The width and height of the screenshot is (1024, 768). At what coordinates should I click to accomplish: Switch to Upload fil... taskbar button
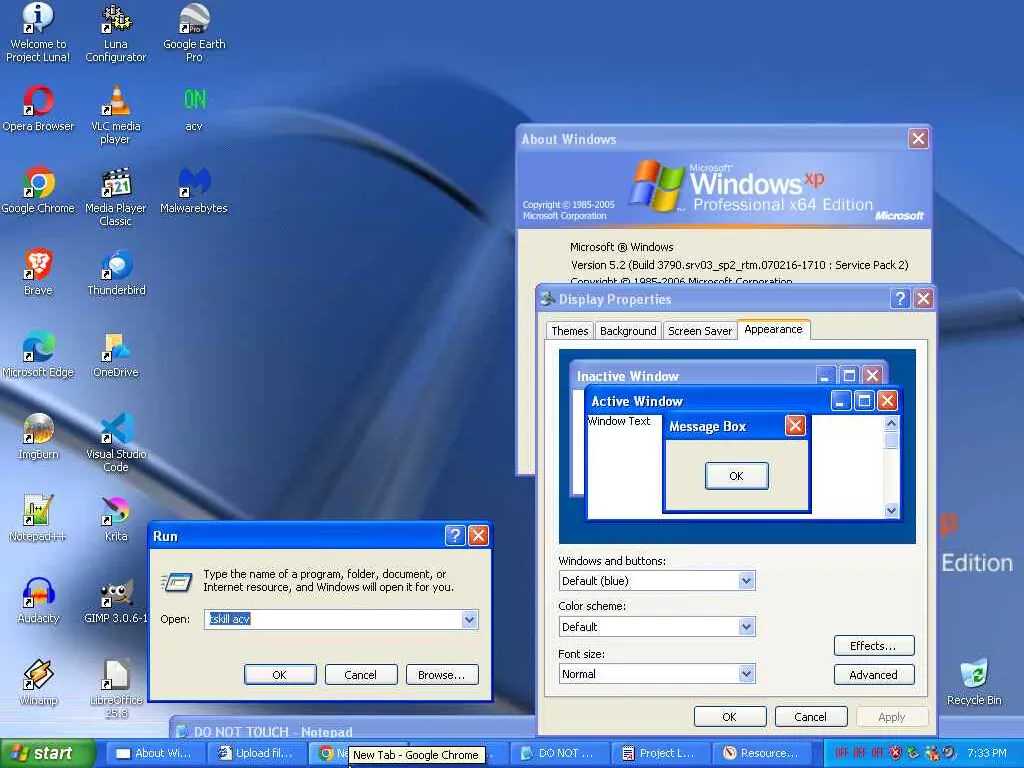(x=256, y=753)
